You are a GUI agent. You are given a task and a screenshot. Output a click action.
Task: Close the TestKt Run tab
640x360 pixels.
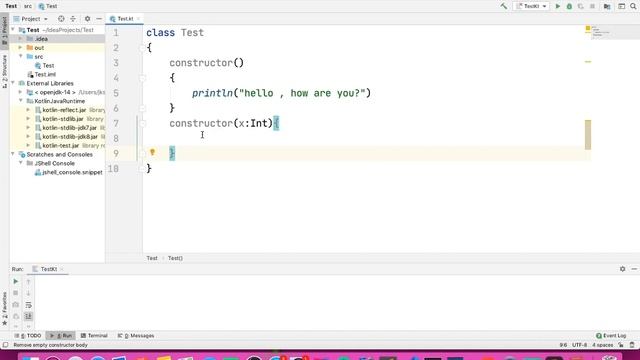[62, 269]
